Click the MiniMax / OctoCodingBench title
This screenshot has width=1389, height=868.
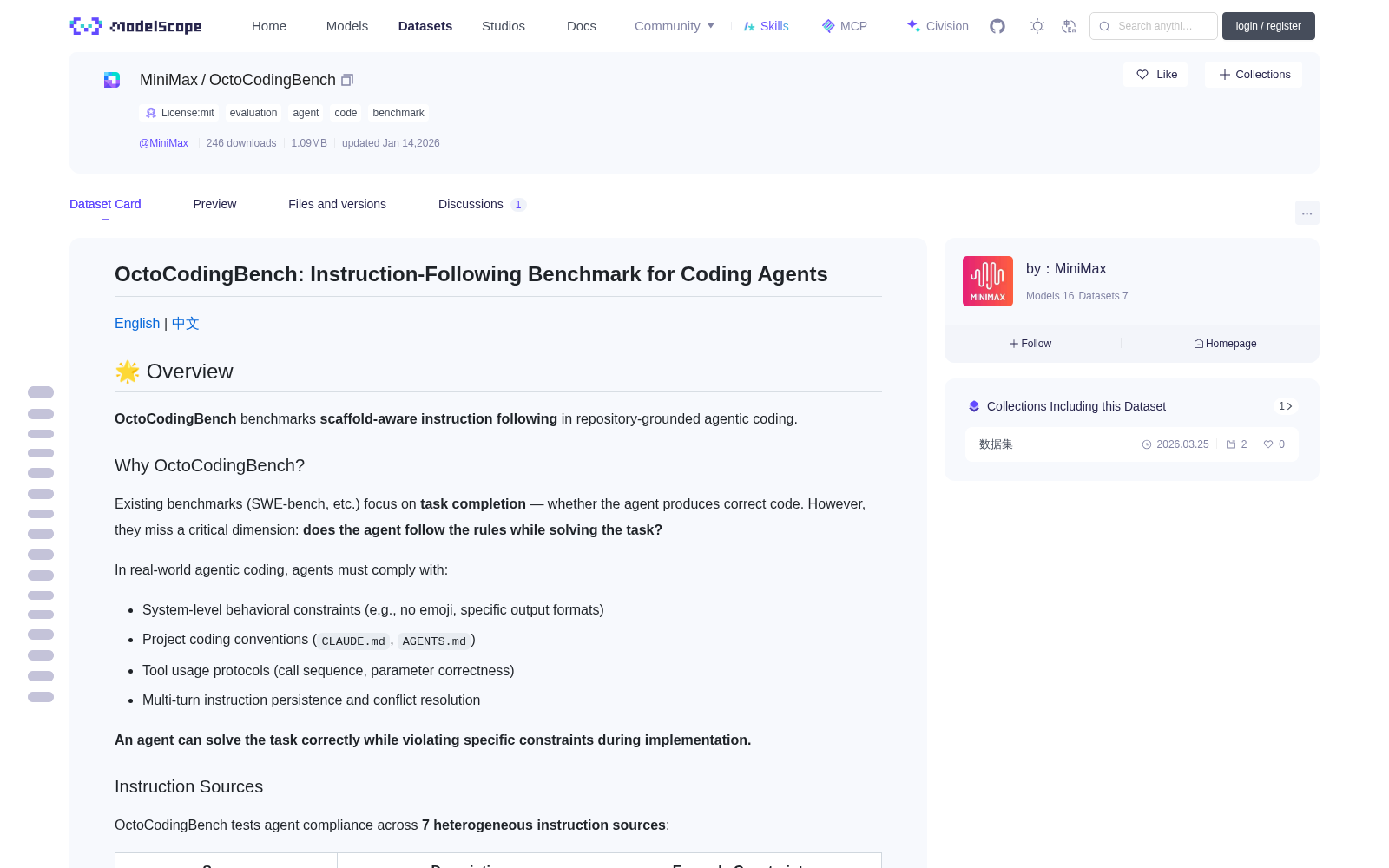(238, 80)
